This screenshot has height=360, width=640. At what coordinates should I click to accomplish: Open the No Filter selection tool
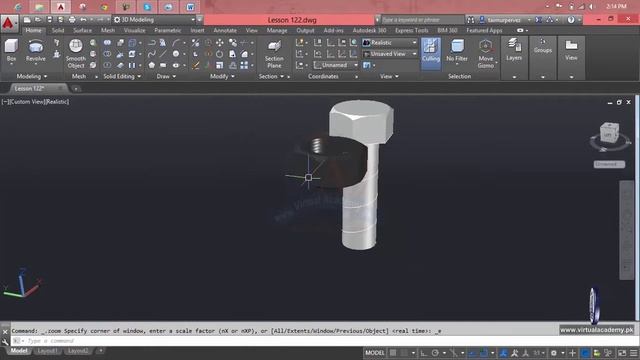457,51
